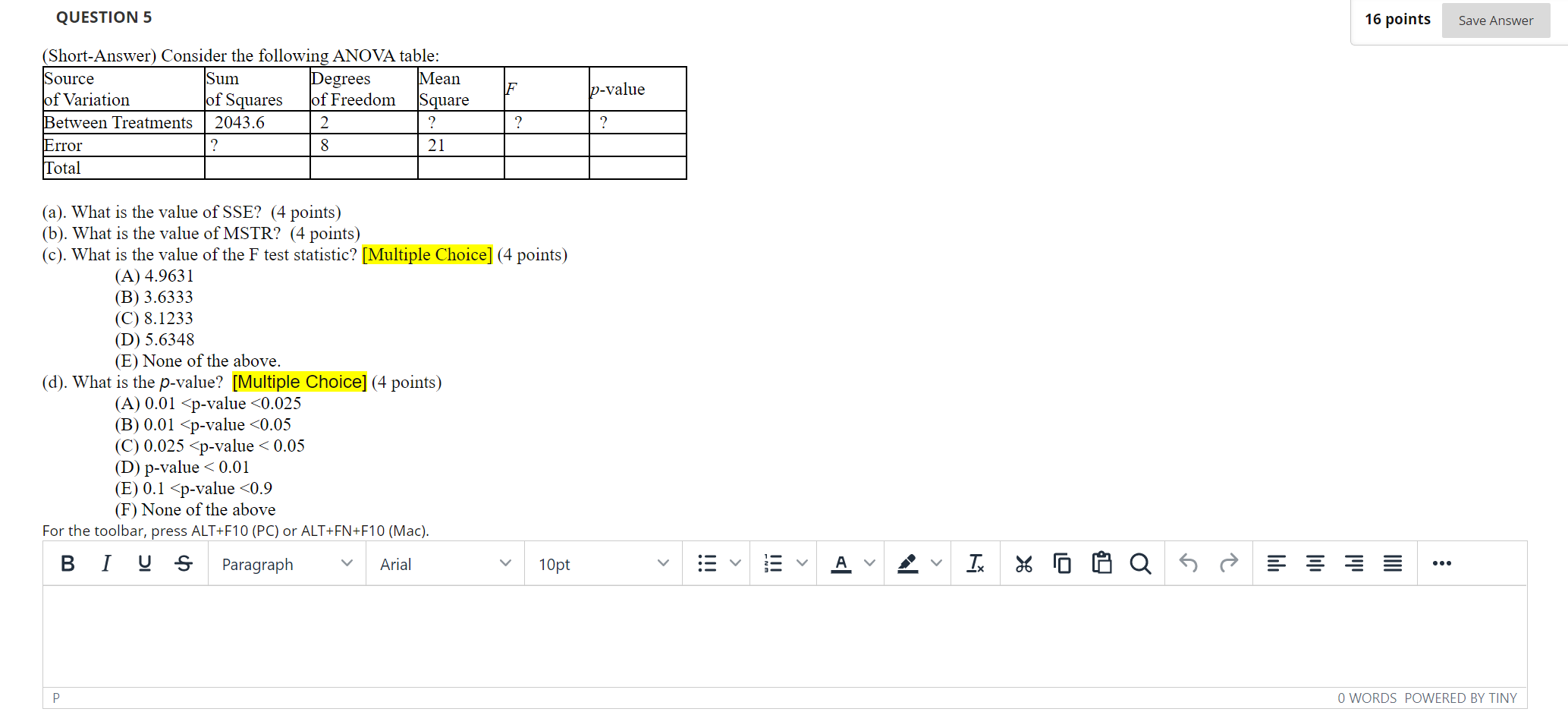The width and height of the screenshot is (1568, 712).
Task: Click the P element path in status bar
Action: [56, 698]
